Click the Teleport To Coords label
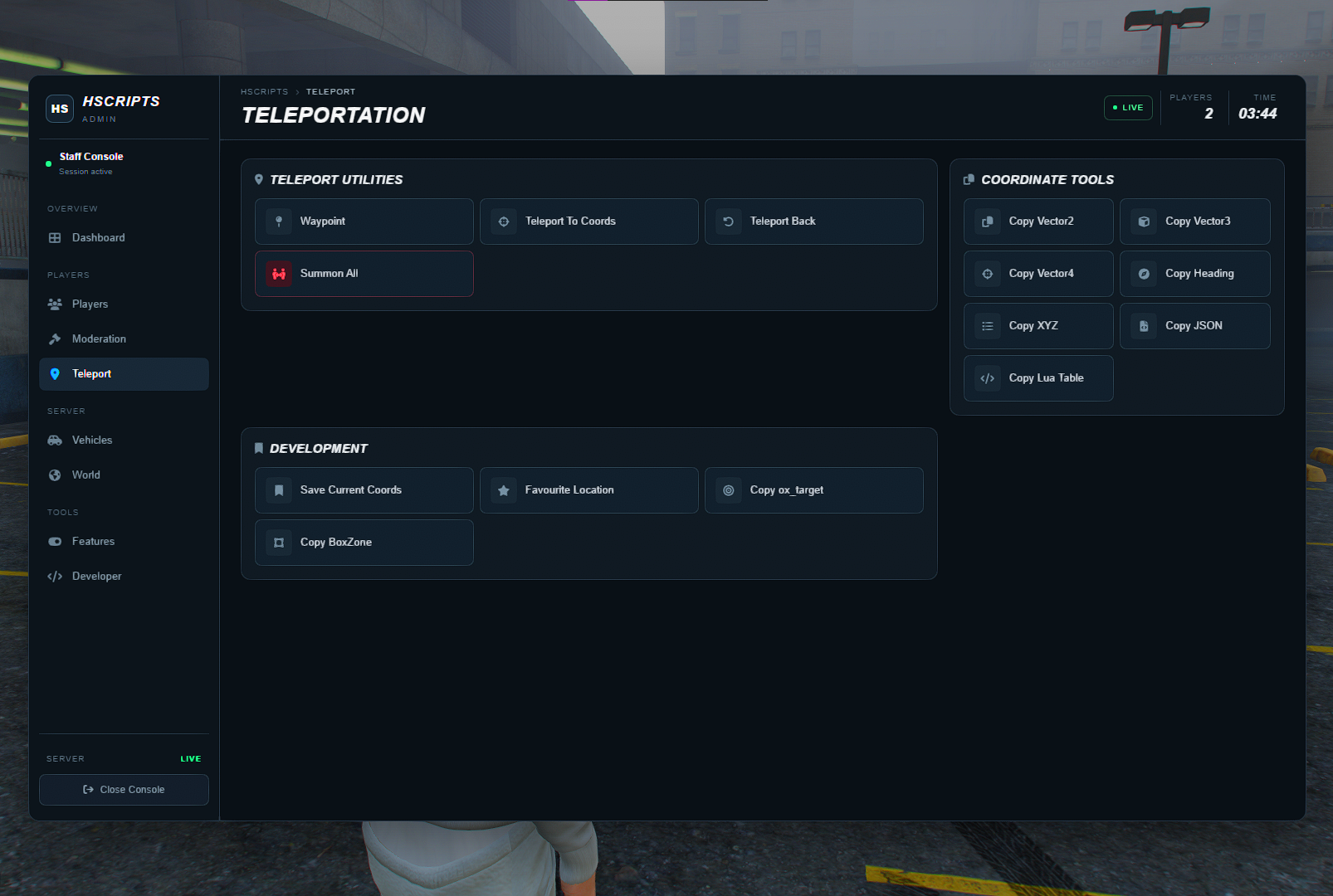Image resolution: width=1333 pixels, height=896 pixels. point(570,222)
